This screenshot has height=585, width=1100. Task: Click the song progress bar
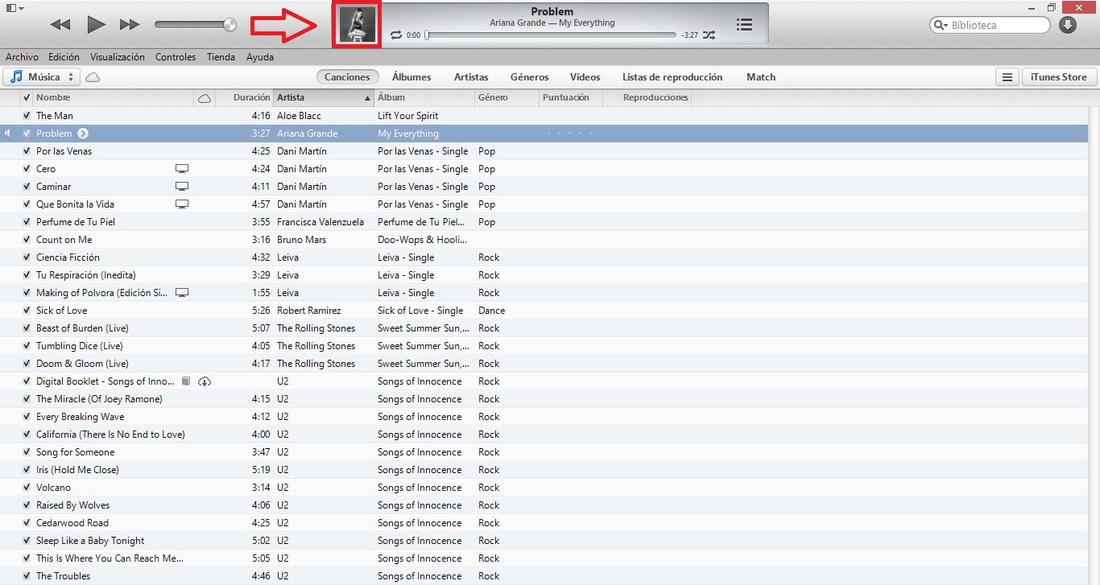coord(551,34)
